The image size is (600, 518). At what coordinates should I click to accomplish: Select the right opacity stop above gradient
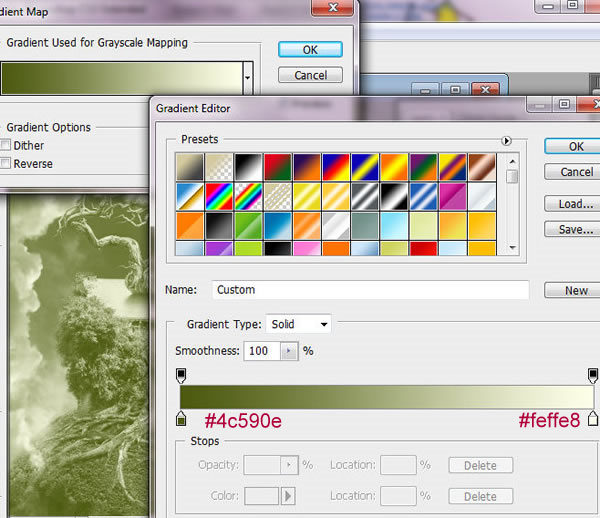593,376
